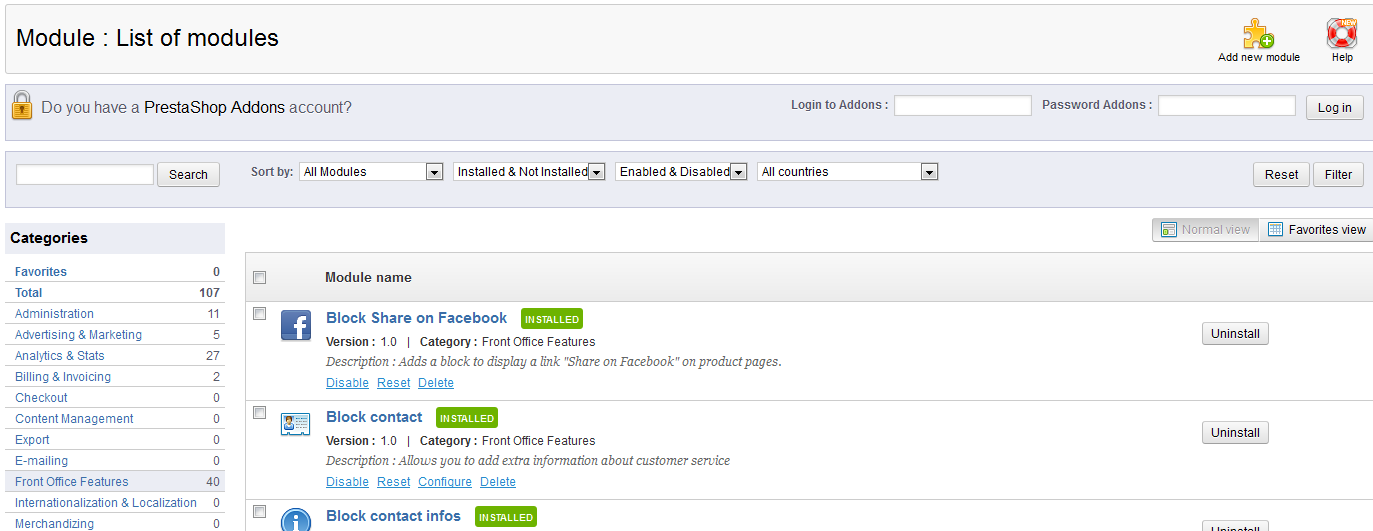Click the Block contact infos icon
1373x531 pixels.
296,520
